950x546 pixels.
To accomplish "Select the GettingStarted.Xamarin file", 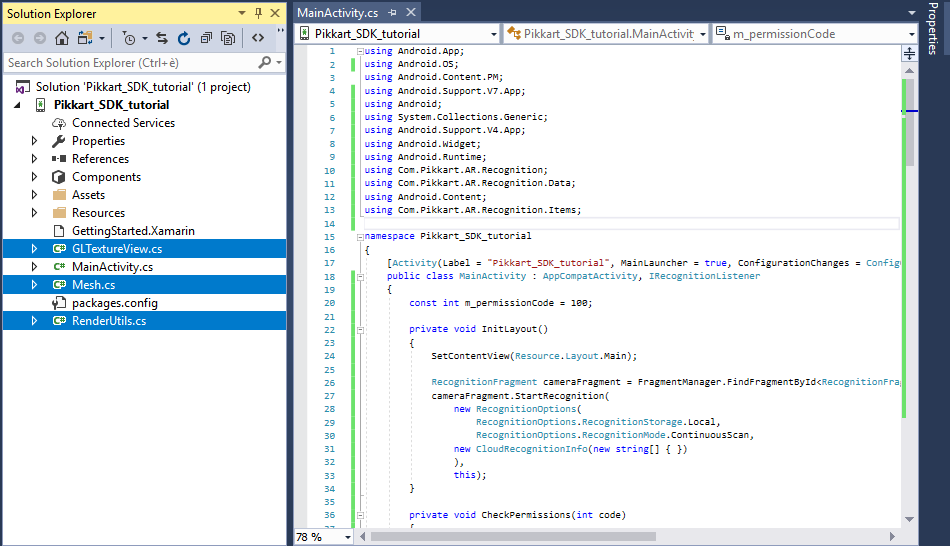I will click(133, 231).
